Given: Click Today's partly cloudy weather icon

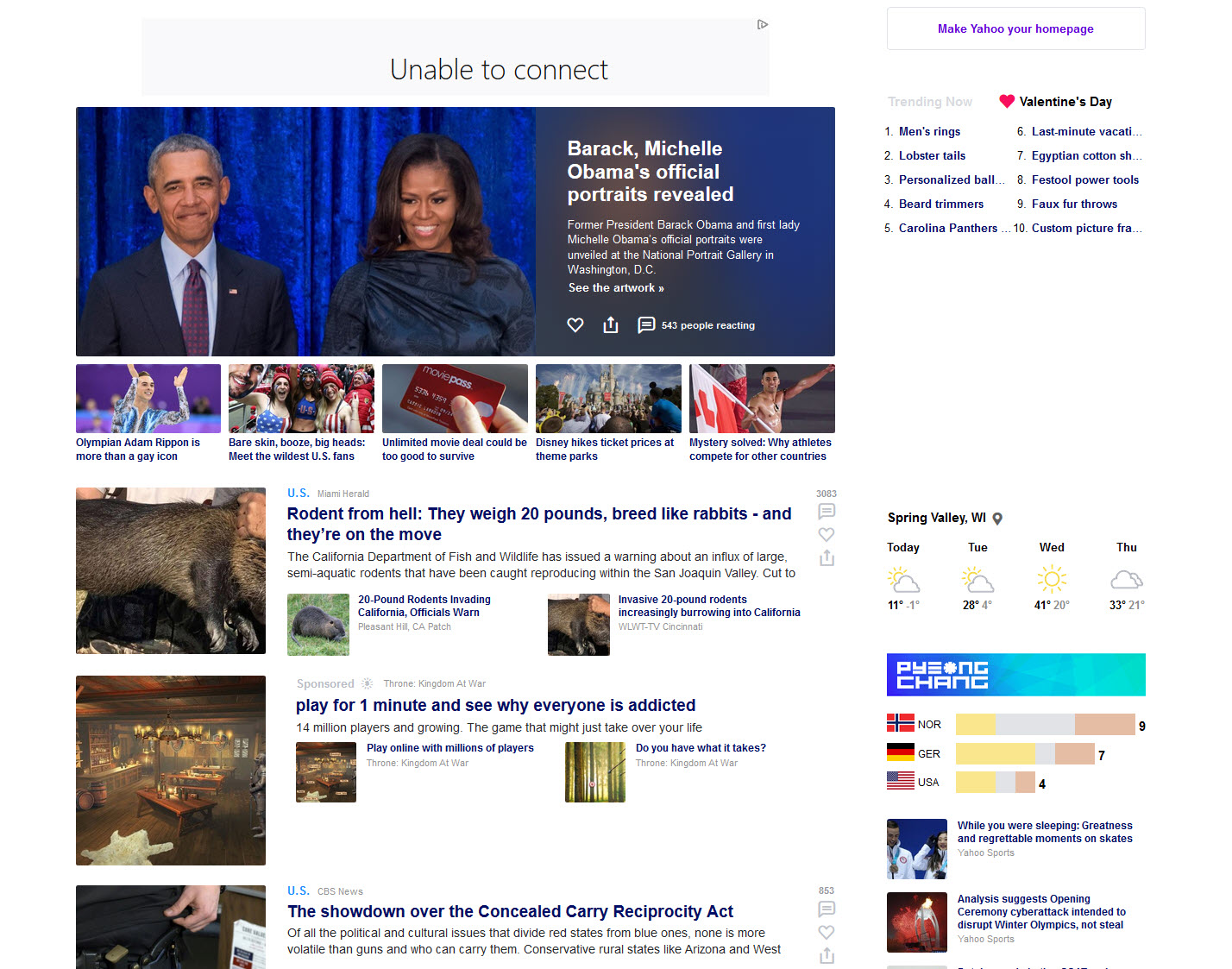Looking at the screenshot, I should click(903, 579).
